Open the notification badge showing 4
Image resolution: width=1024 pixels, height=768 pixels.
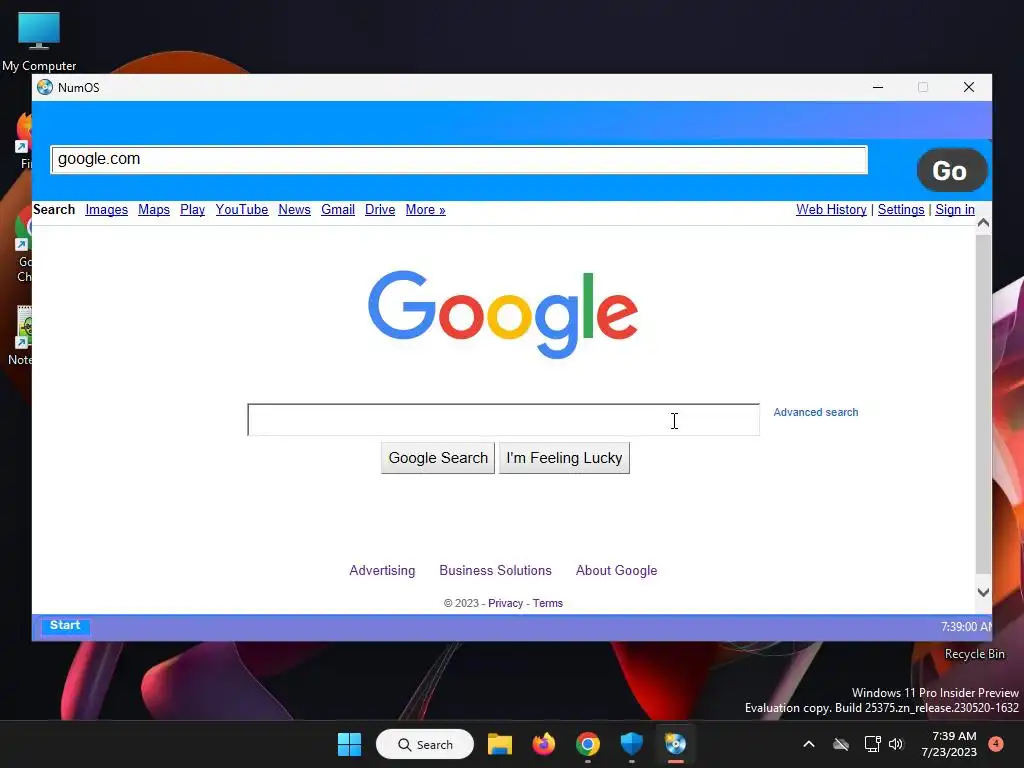point(996,744)
